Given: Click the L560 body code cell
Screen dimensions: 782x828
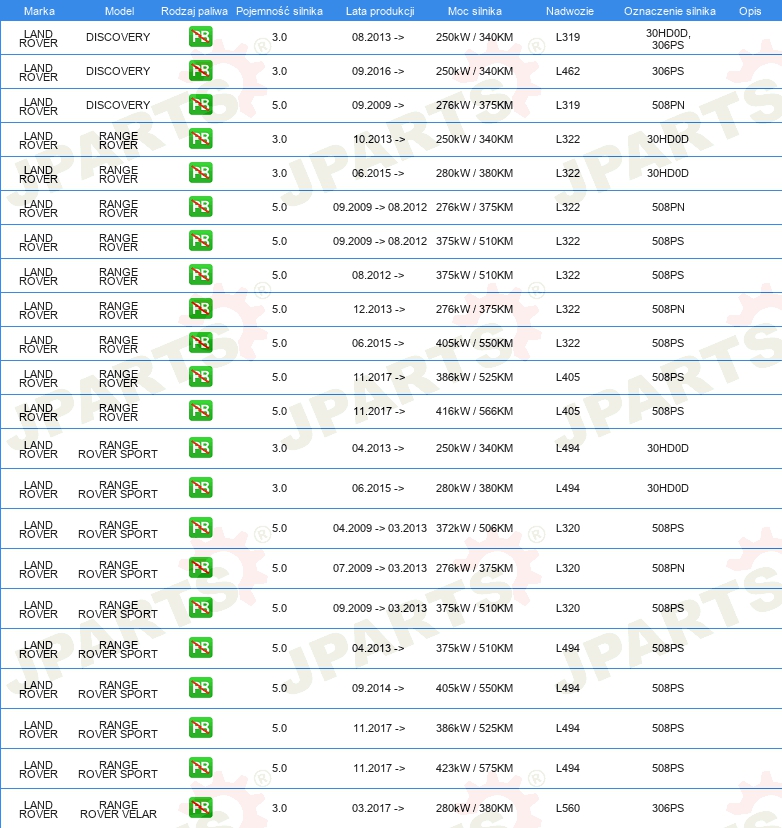Looking at the screenshot, I should 568,808.
